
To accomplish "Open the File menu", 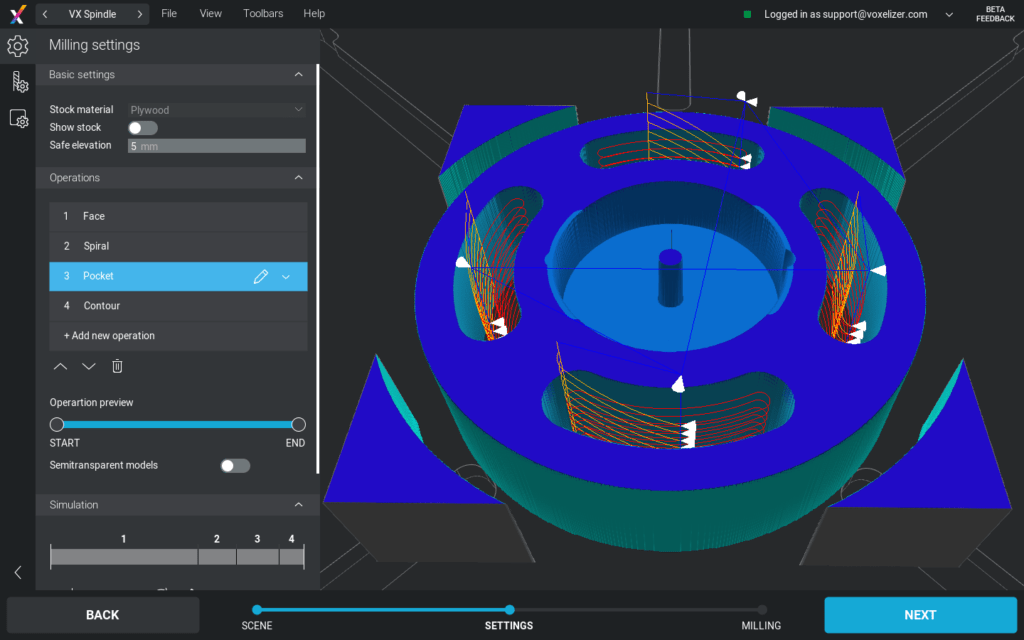I will [169, 13].
